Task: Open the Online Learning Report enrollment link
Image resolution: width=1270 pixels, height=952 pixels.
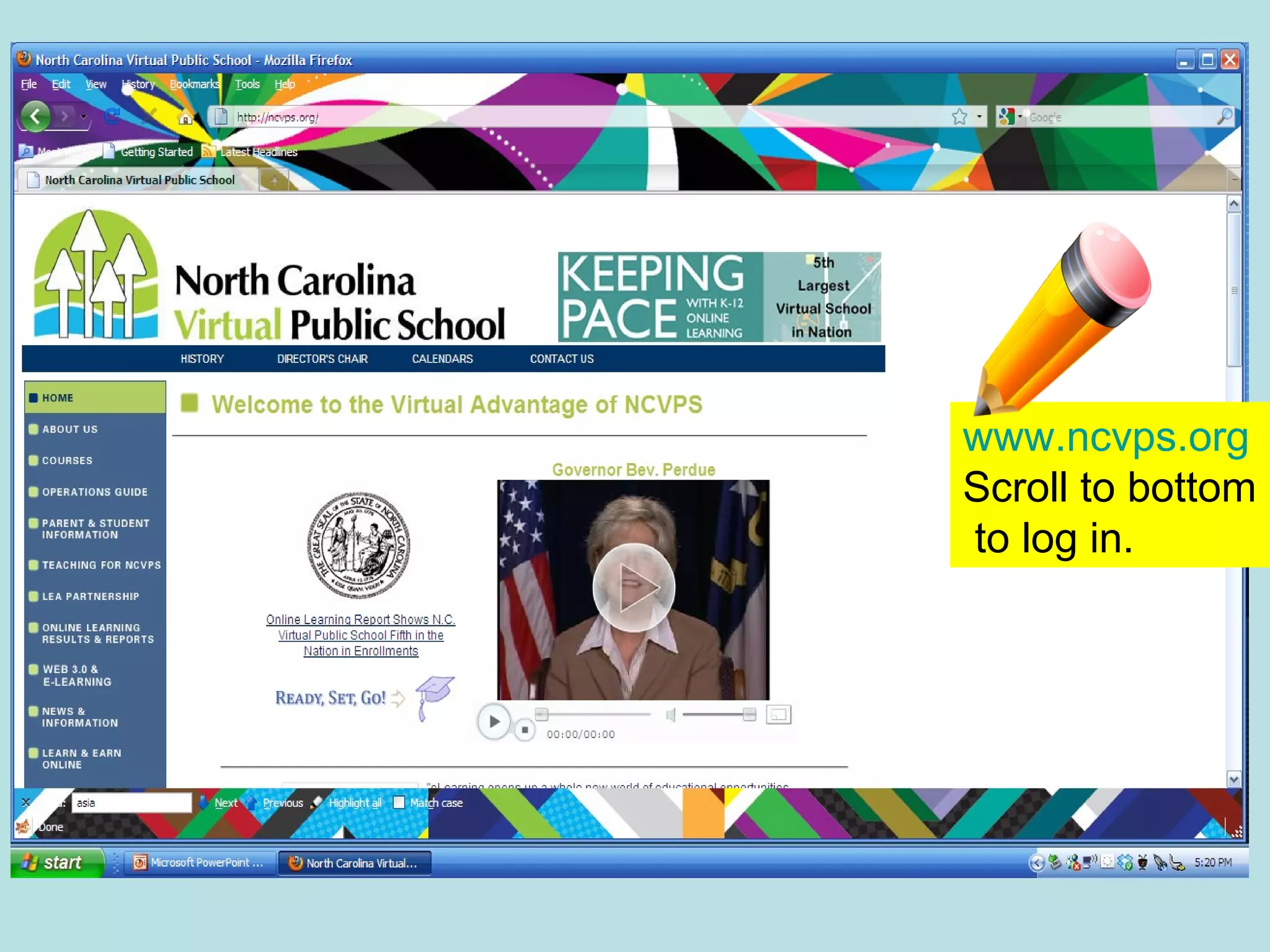Action: [x=361, y=635]
